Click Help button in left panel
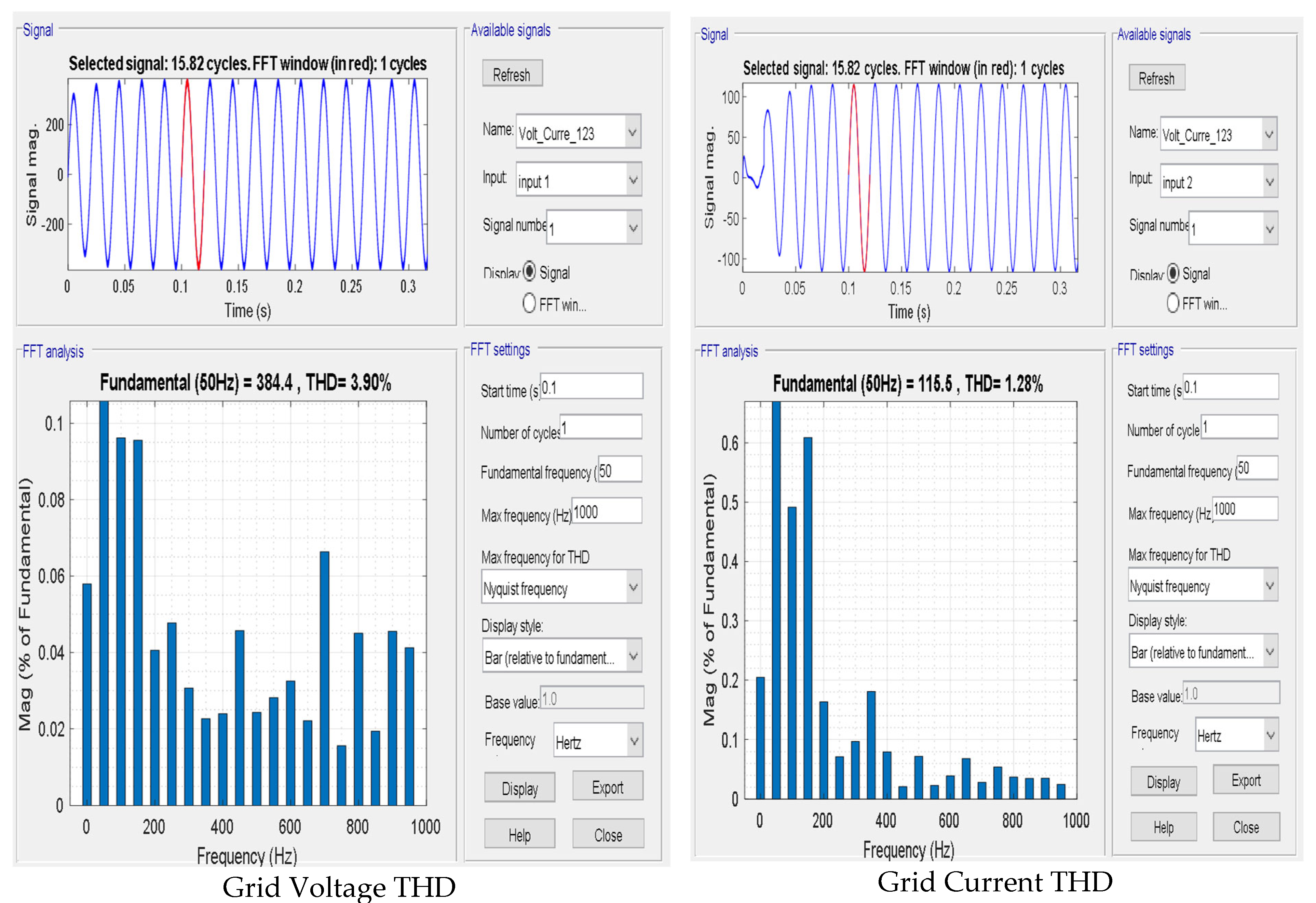 pyautogui.click(x=519, y=834)
